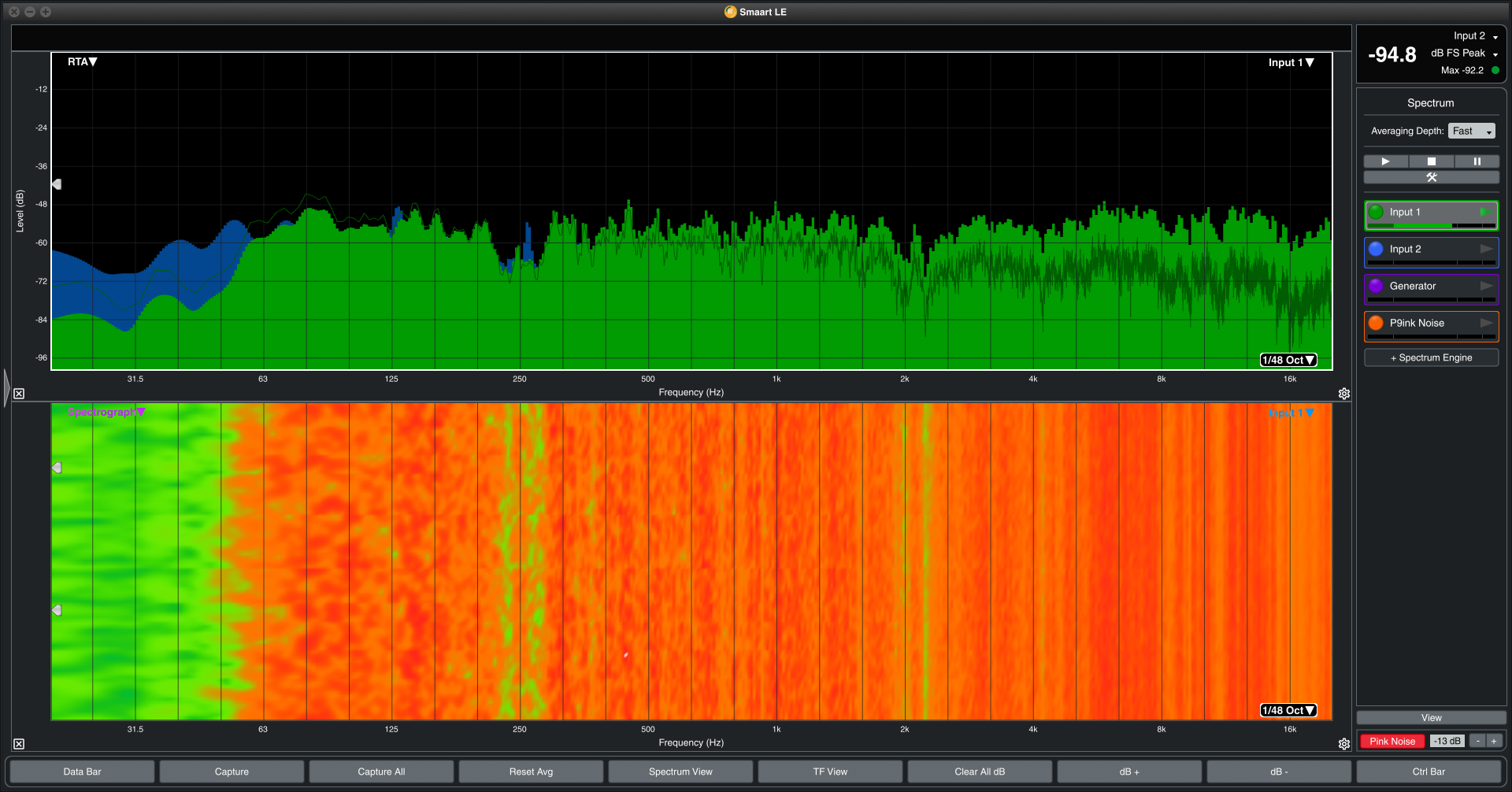
Task: Open the View button in side panel
Action: point(1431,717)
